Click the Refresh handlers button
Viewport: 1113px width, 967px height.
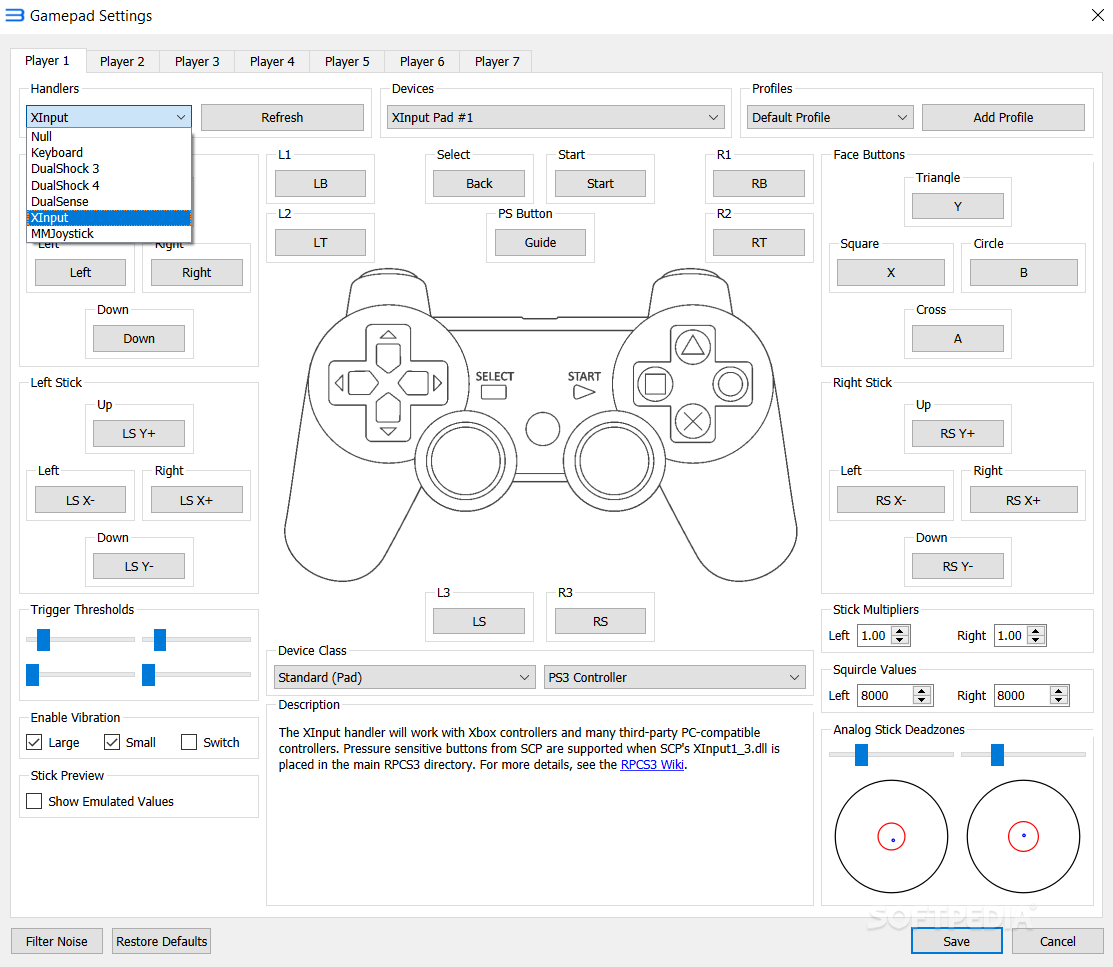(x=283, y=117)
